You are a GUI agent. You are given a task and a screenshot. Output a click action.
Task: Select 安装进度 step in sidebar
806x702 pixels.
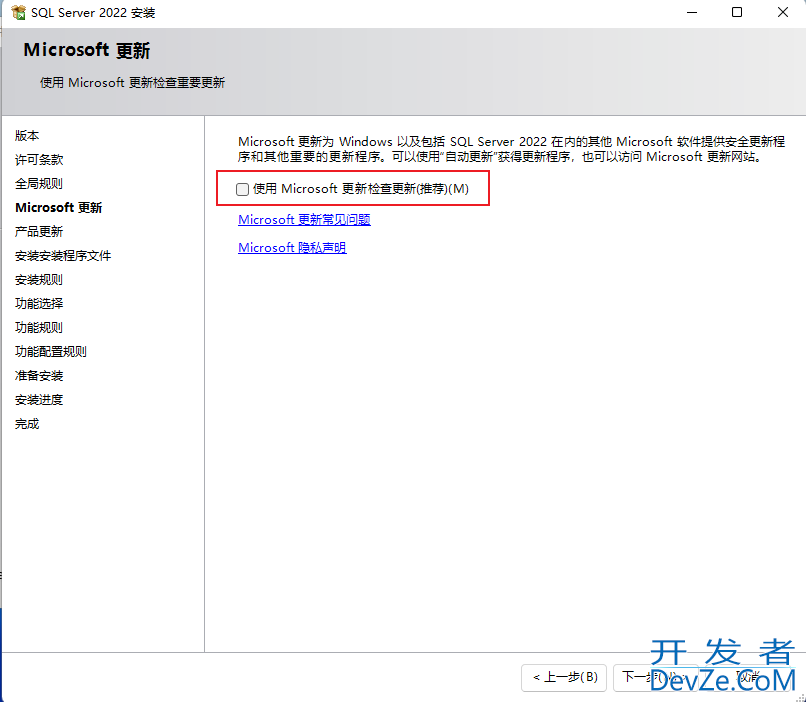[x=39, y=400]
